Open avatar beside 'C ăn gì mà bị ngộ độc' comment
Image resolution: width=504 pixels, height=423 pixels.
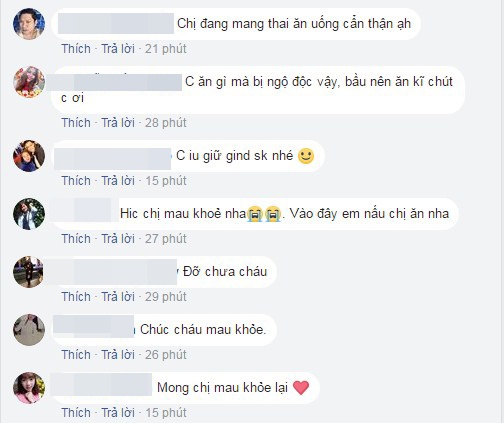tap(29, 82)
